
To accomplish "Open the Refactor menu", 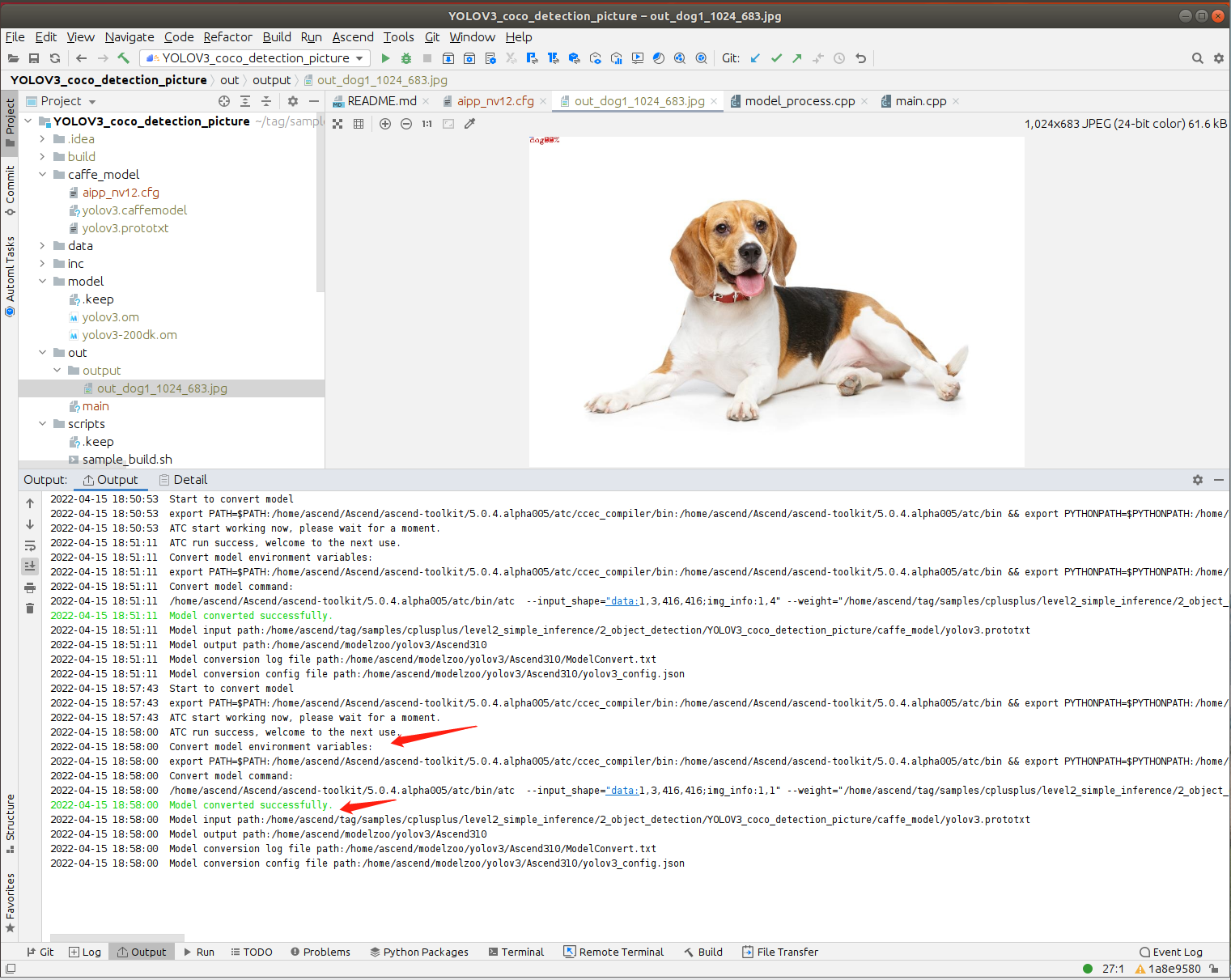I will coord(227,37).
